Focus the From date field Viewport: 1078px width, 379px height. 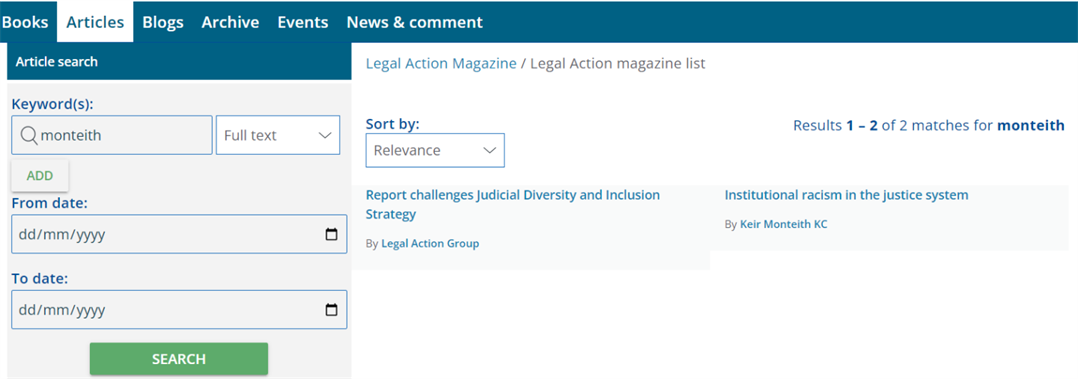[x=179, y=235]
